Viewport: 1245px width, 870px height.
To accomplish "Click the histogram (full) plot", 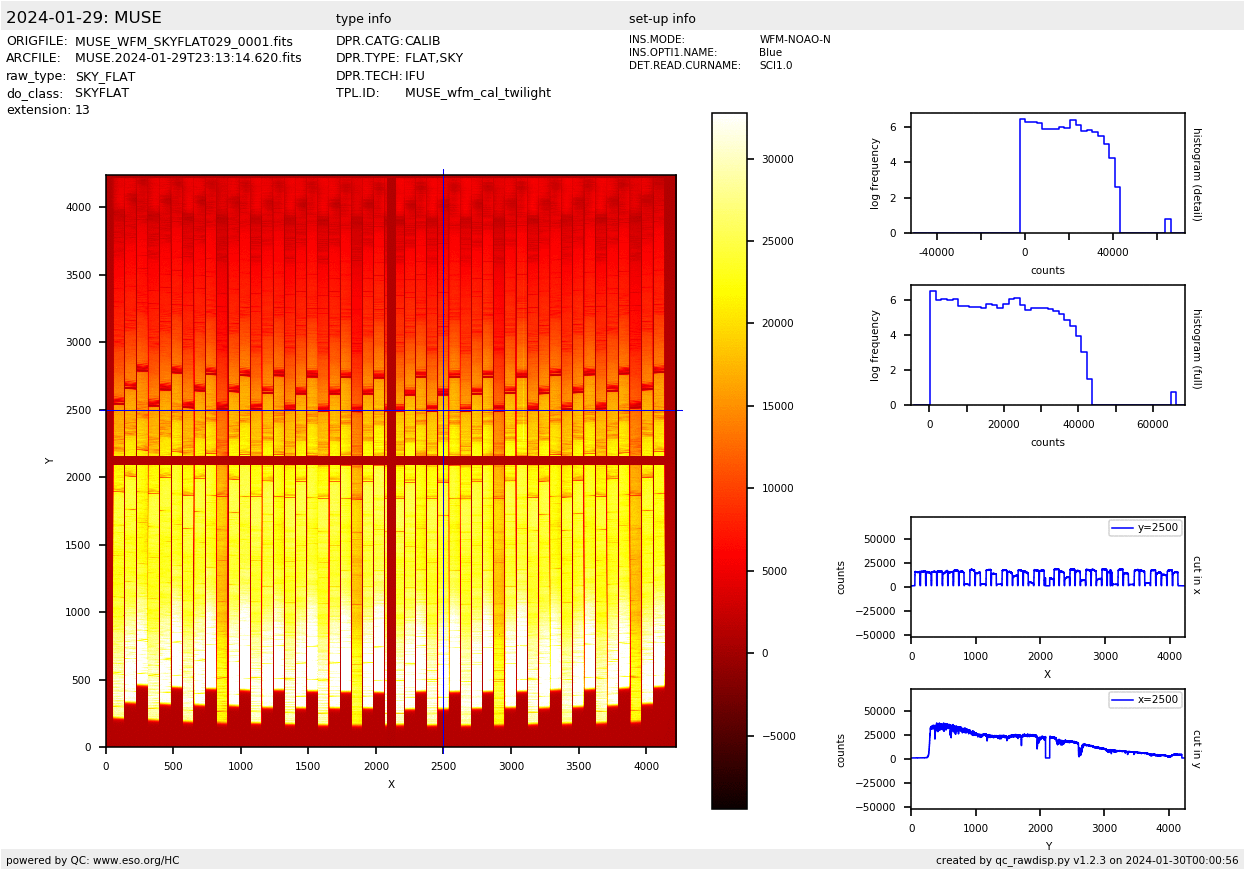I will 1047,345.
